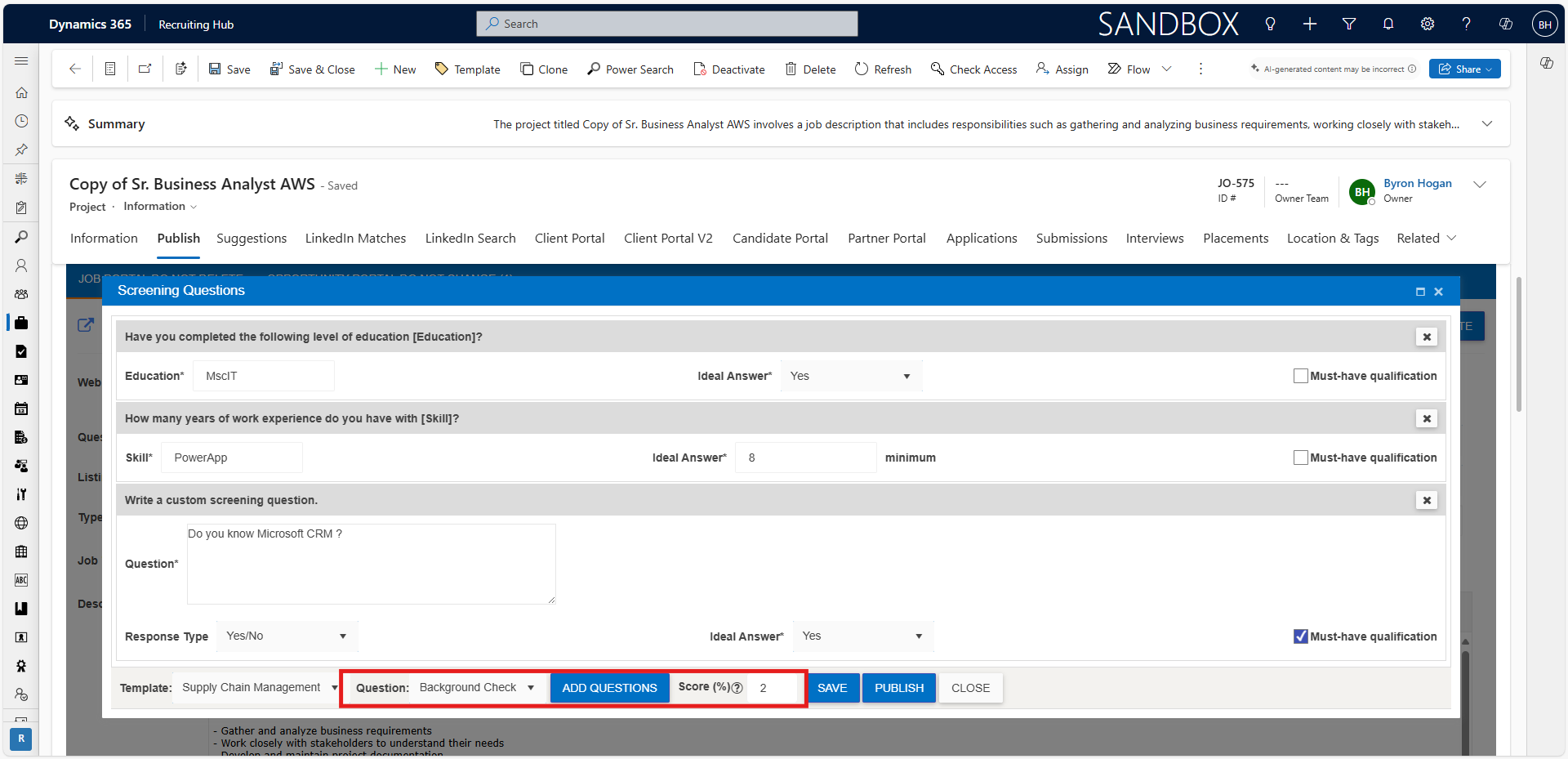
Task: Open the Home icon in left sidebar
Action: 21,92
